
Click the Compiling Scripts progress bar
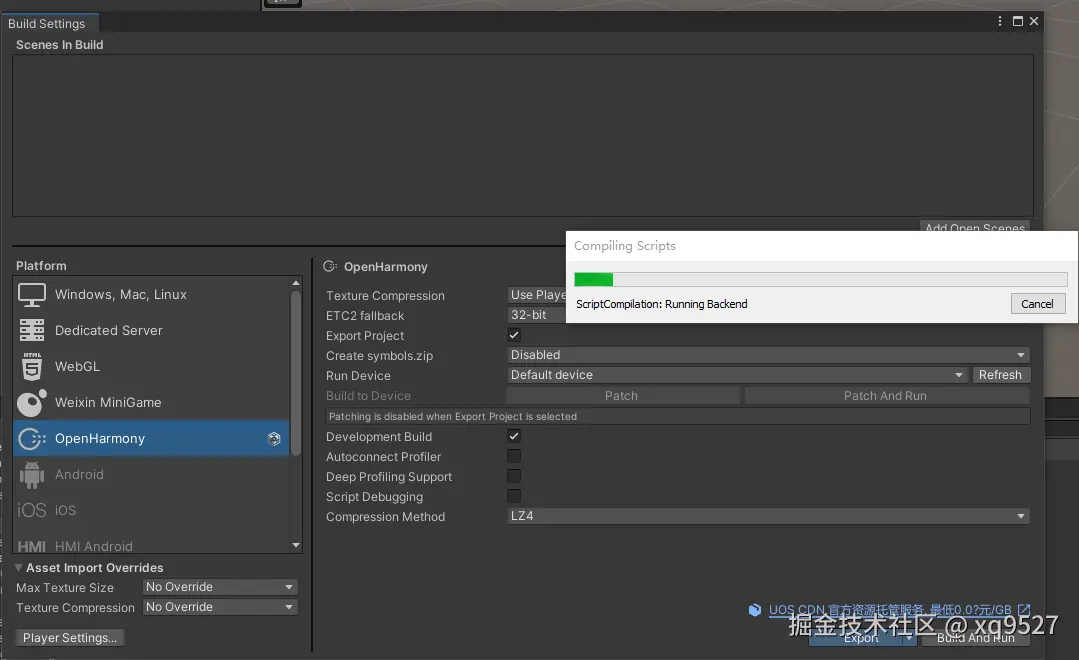tap(821, 279)
